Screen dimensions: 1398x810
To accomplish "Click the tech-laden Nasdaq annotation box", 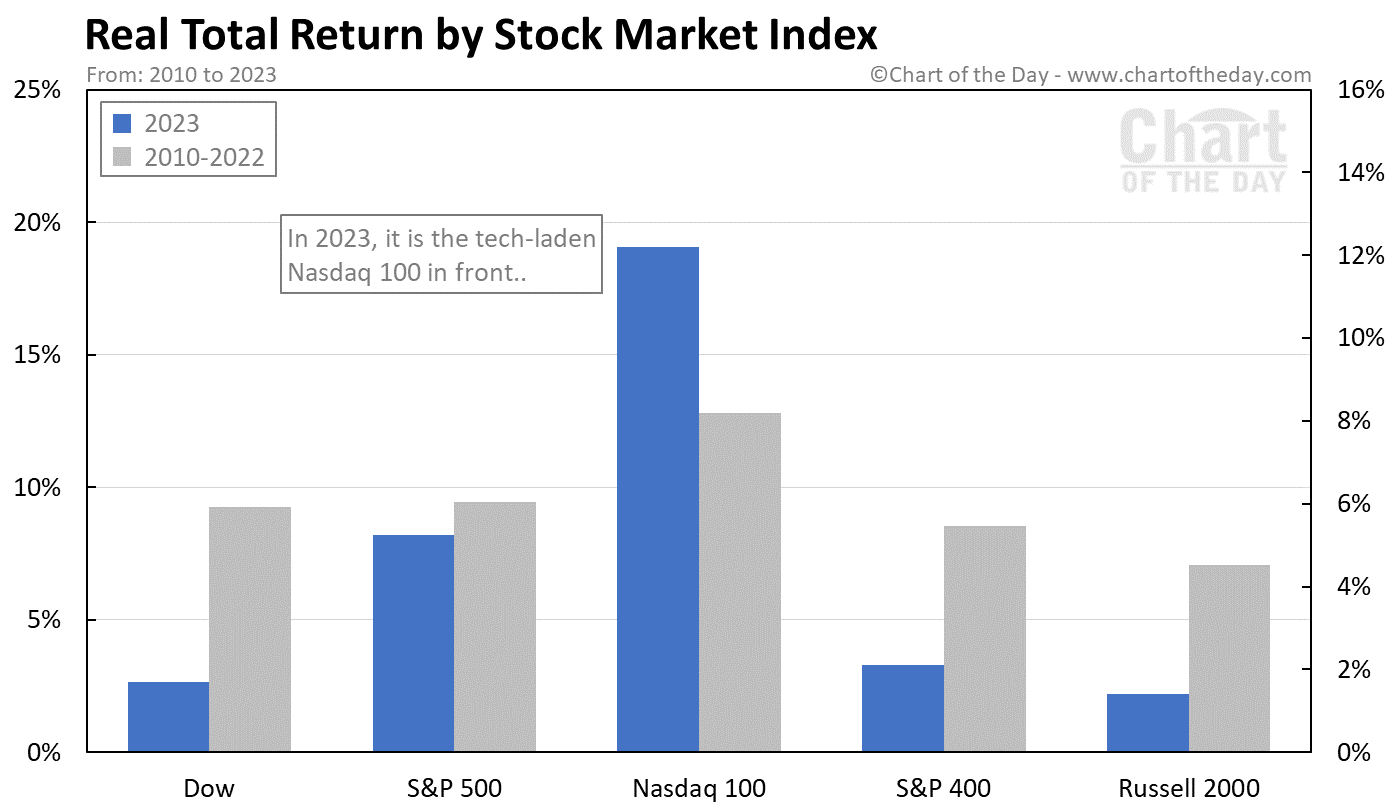I will (441, 254).
